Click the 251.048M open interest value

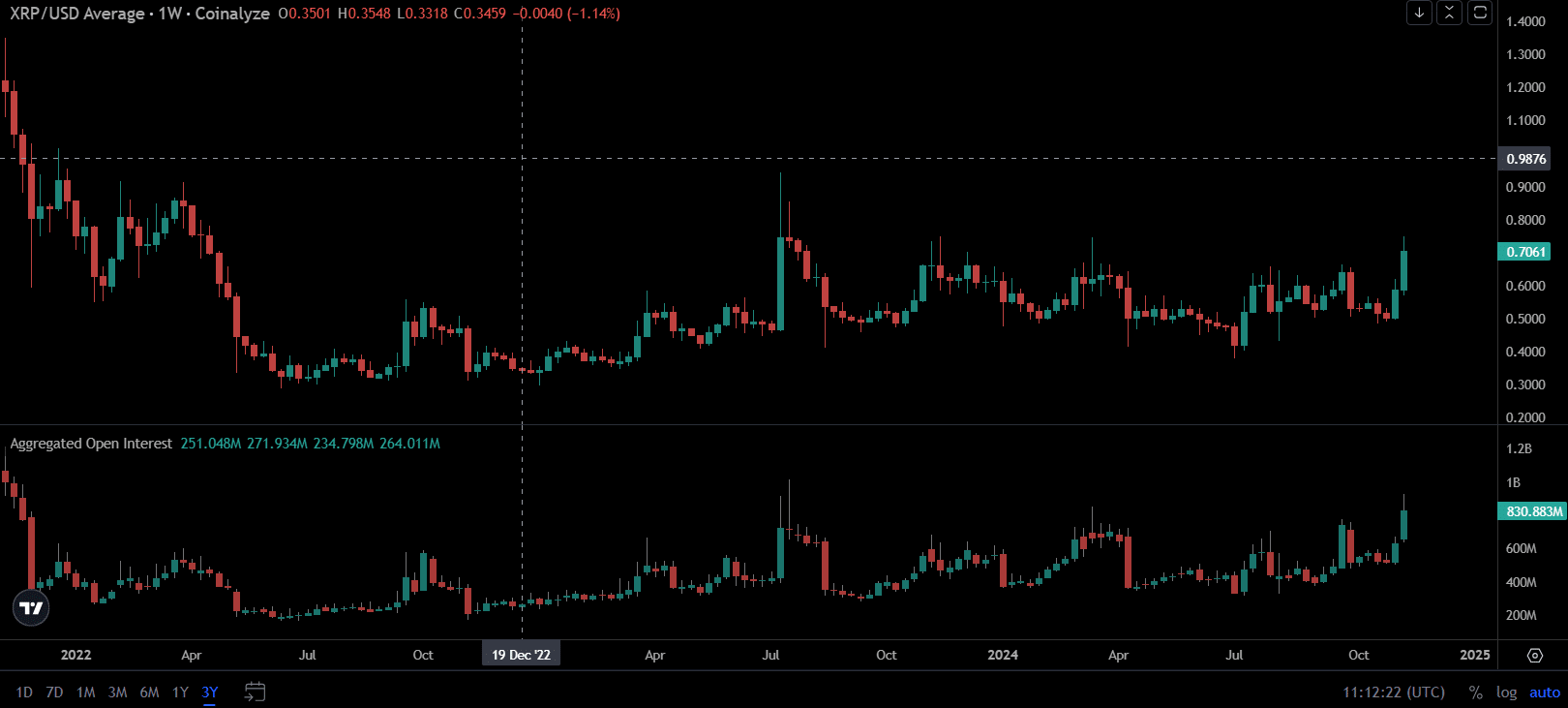(x=211, y=444)
